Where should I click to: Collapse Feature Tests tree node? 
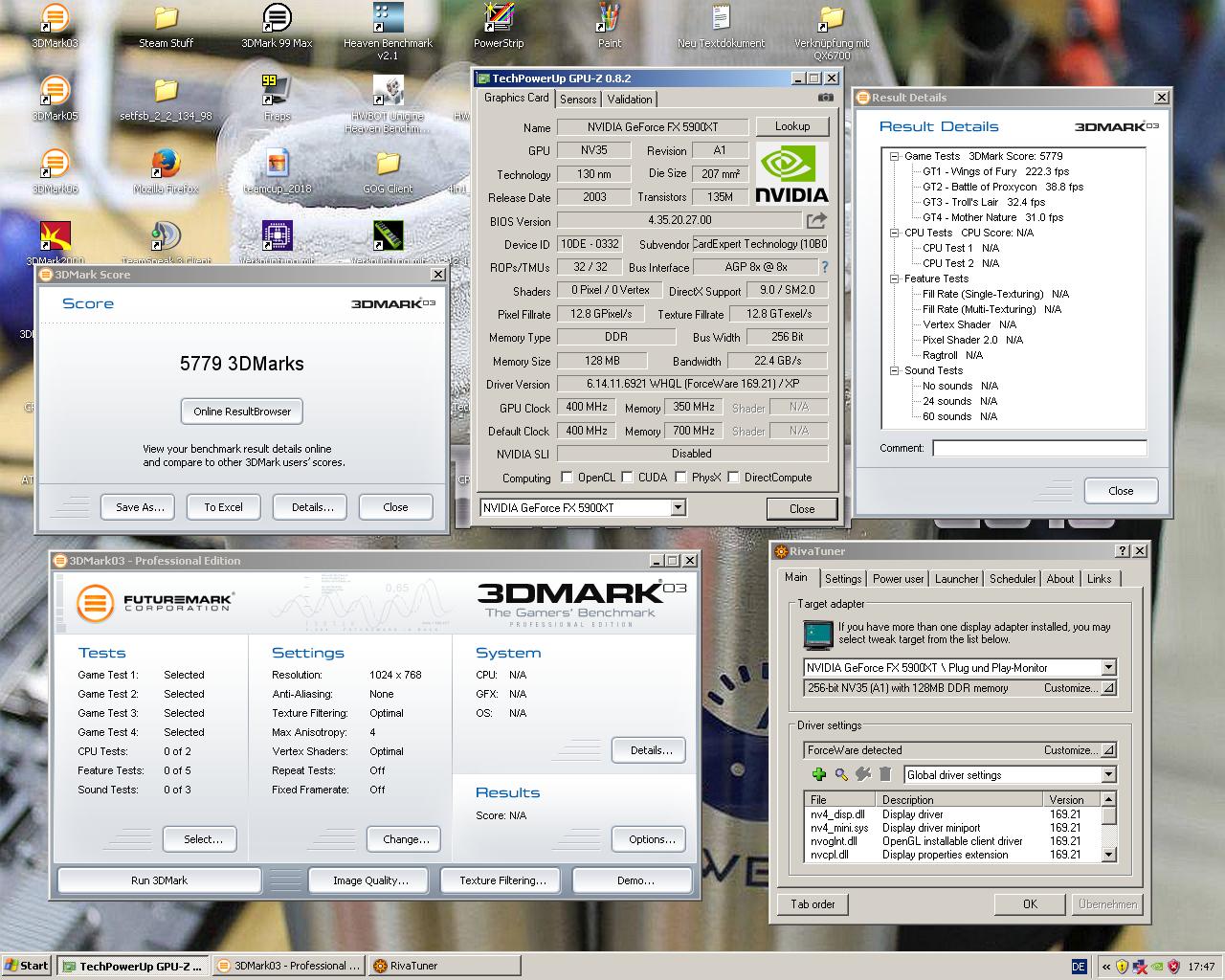[x=894, y=278]
